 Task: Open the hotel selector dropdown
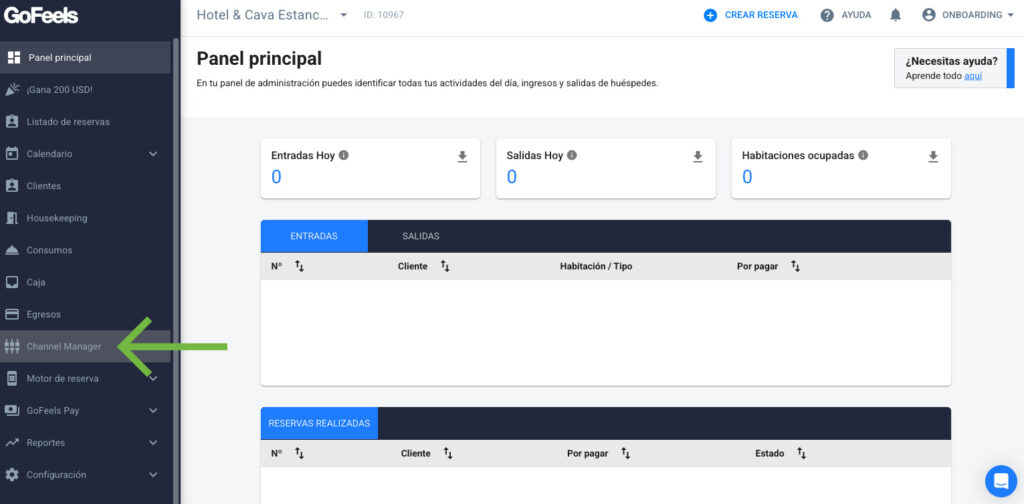[344, 15]
